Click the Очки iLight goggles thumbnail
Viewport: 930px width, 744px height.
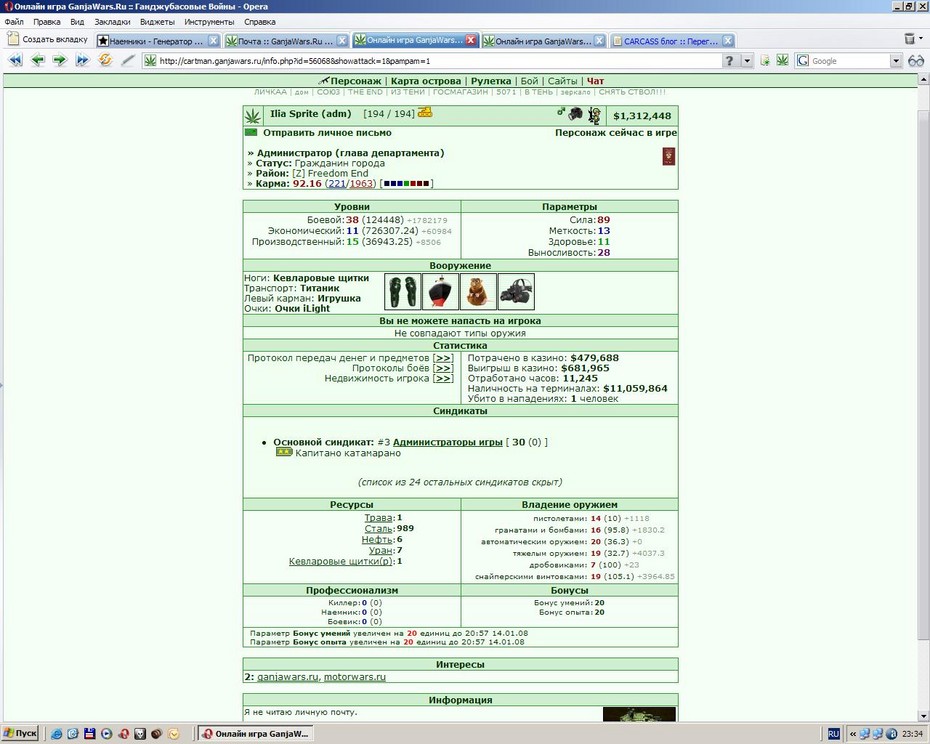click(516, 291)
